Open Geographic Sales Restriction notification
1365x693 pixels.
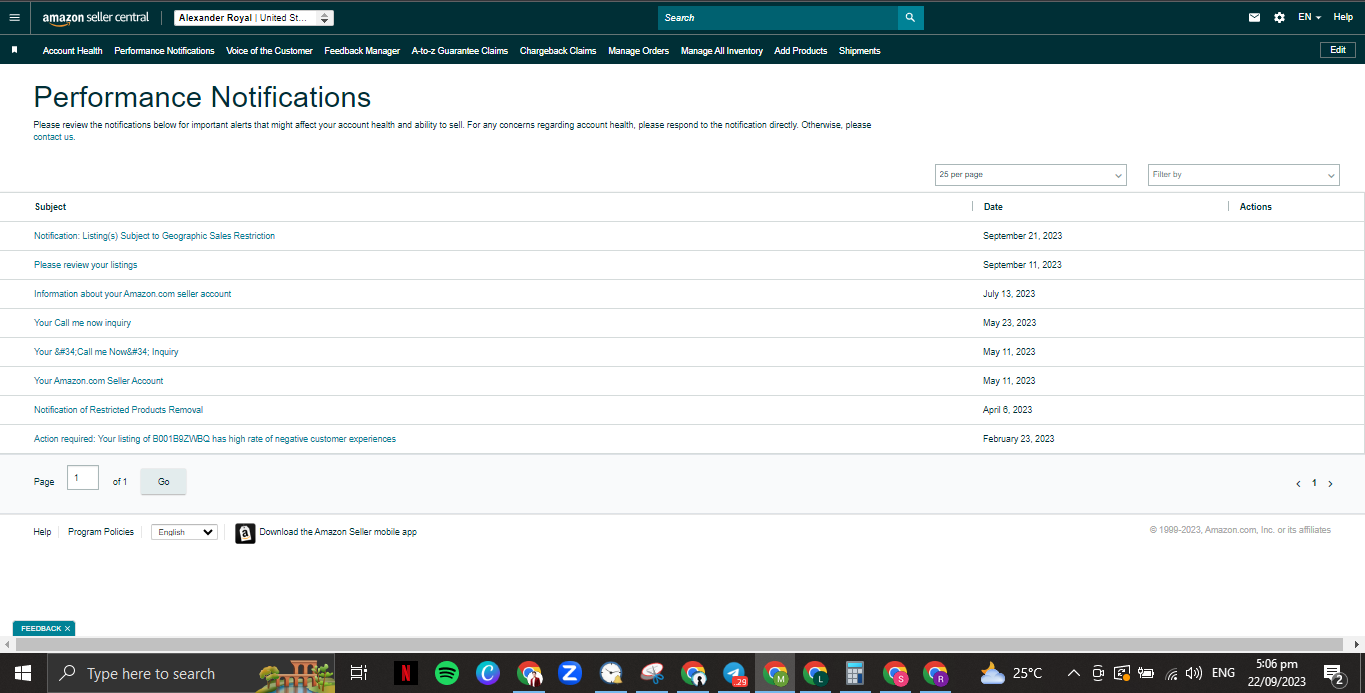click(x=154, y=236)
